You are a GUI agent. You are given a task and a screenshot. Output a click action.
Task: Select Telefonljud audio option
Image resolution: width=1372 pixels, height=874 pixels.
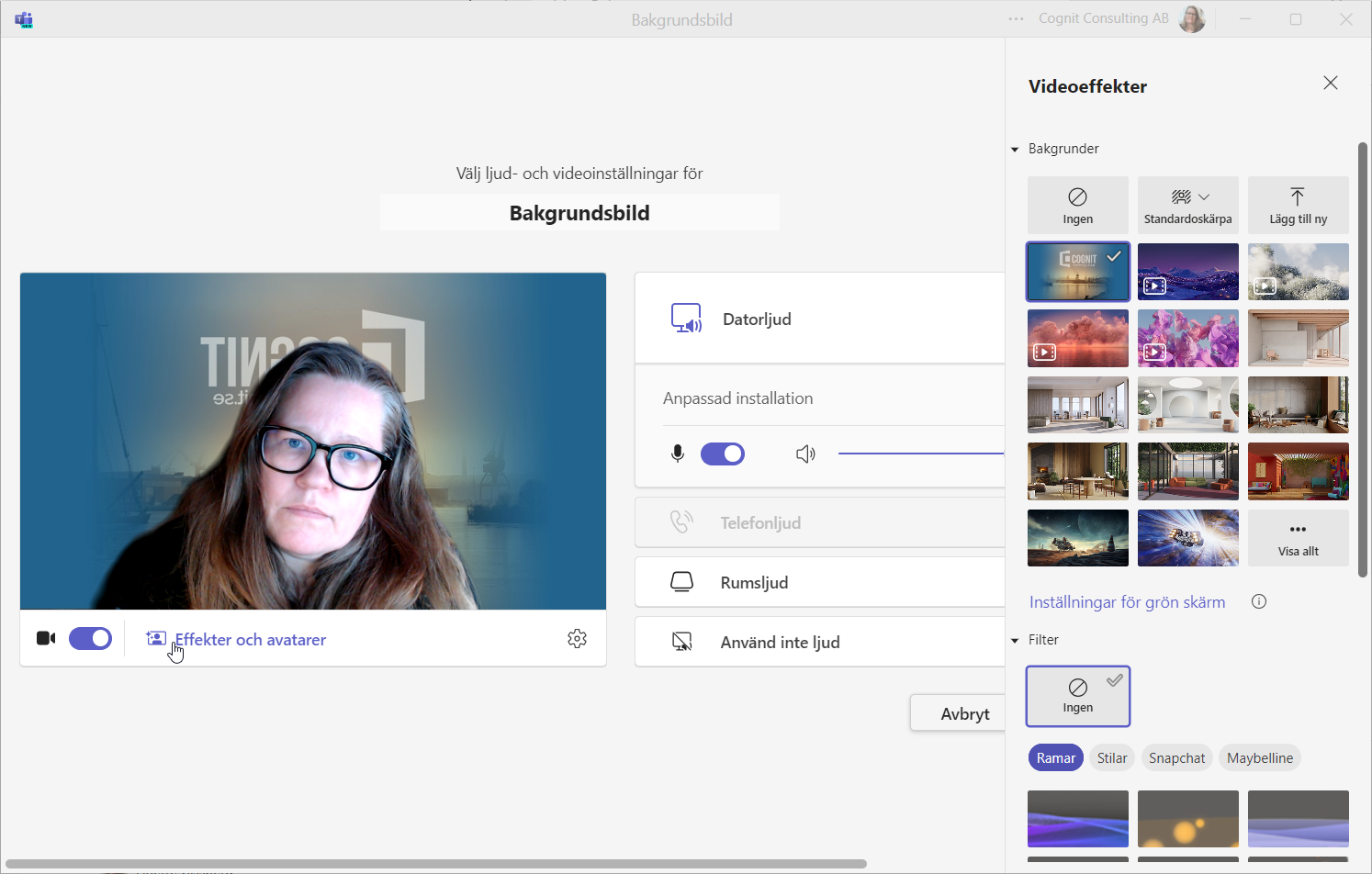[x=820, y=522]
